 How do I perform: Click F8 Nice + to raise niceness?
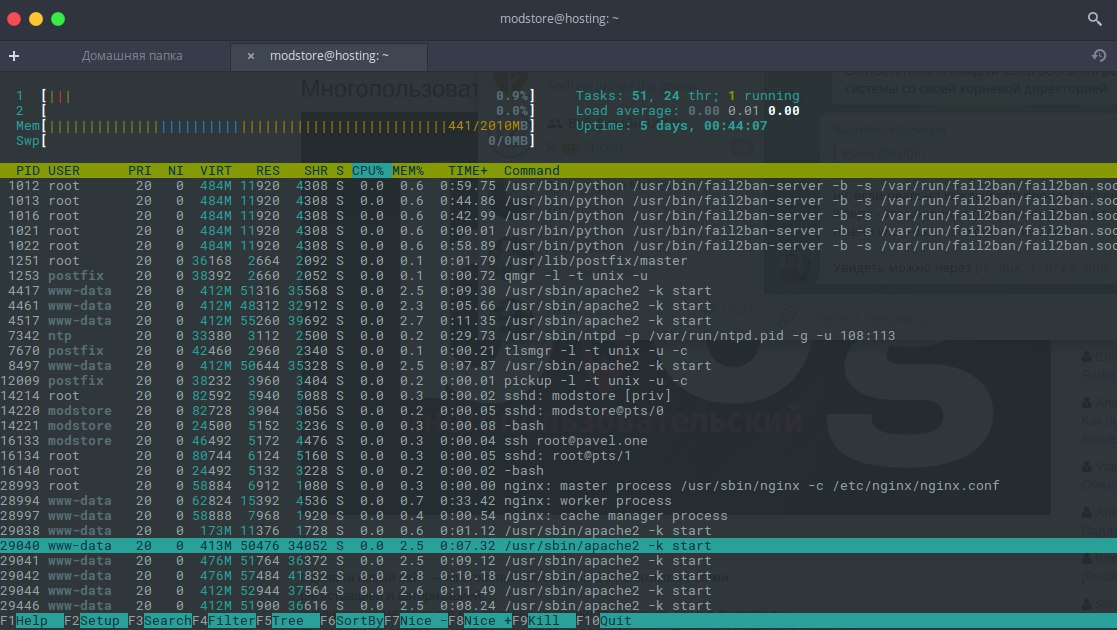click(480, 621)
